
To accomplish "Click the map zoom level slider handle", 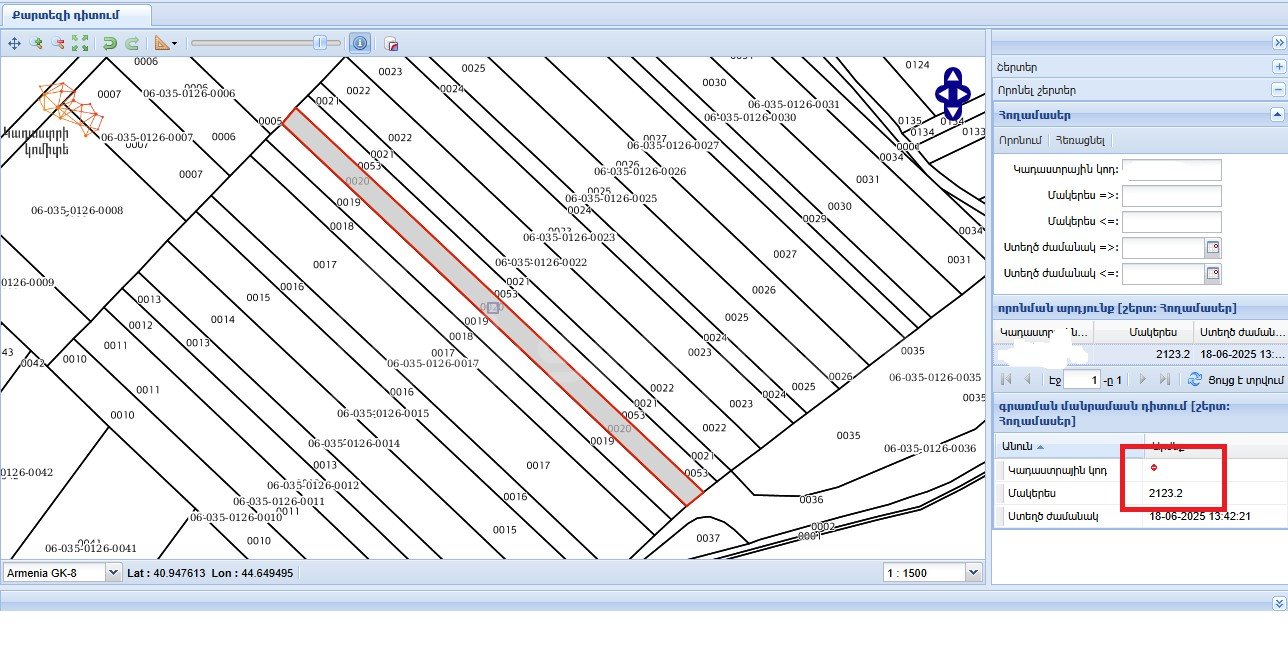I will (320, 43).
